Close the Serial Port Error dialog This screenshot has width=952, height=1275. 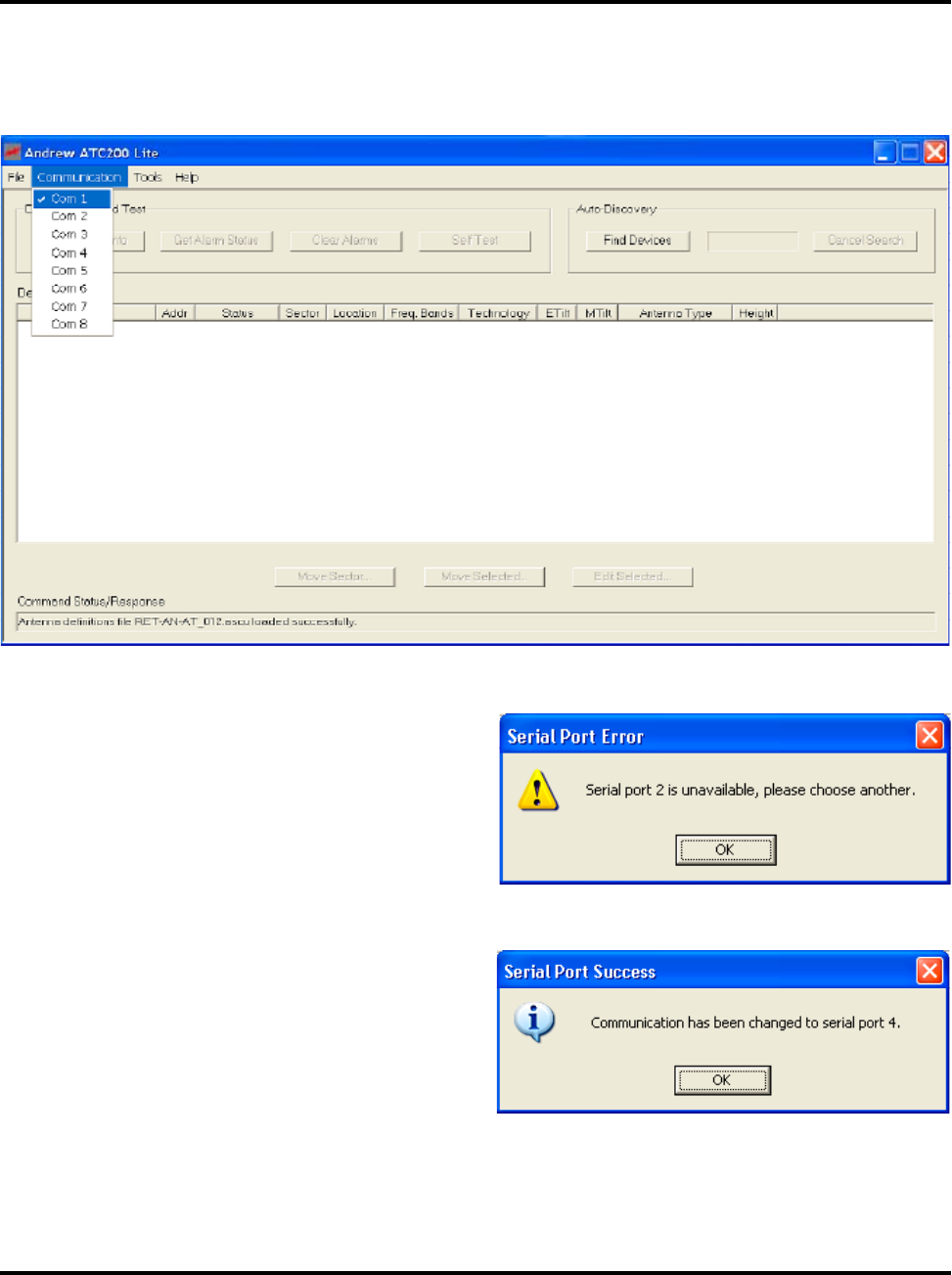[x=929, y=735]
